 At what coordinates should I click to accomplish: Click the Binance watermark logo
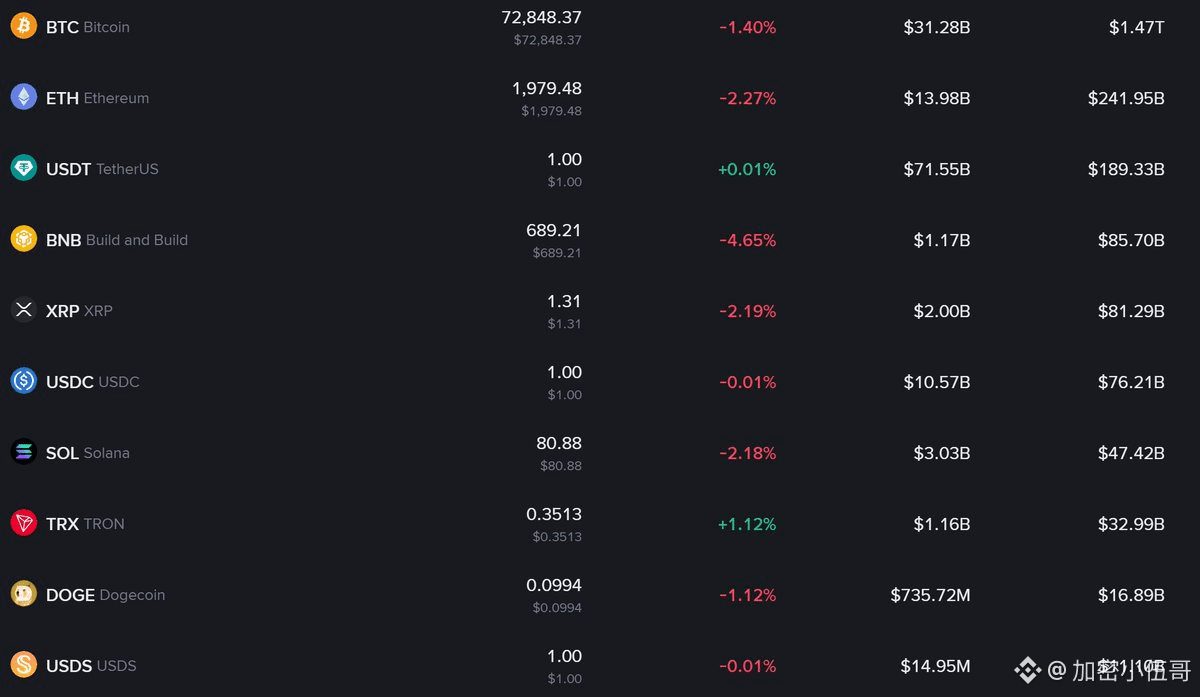[1028, 669]
